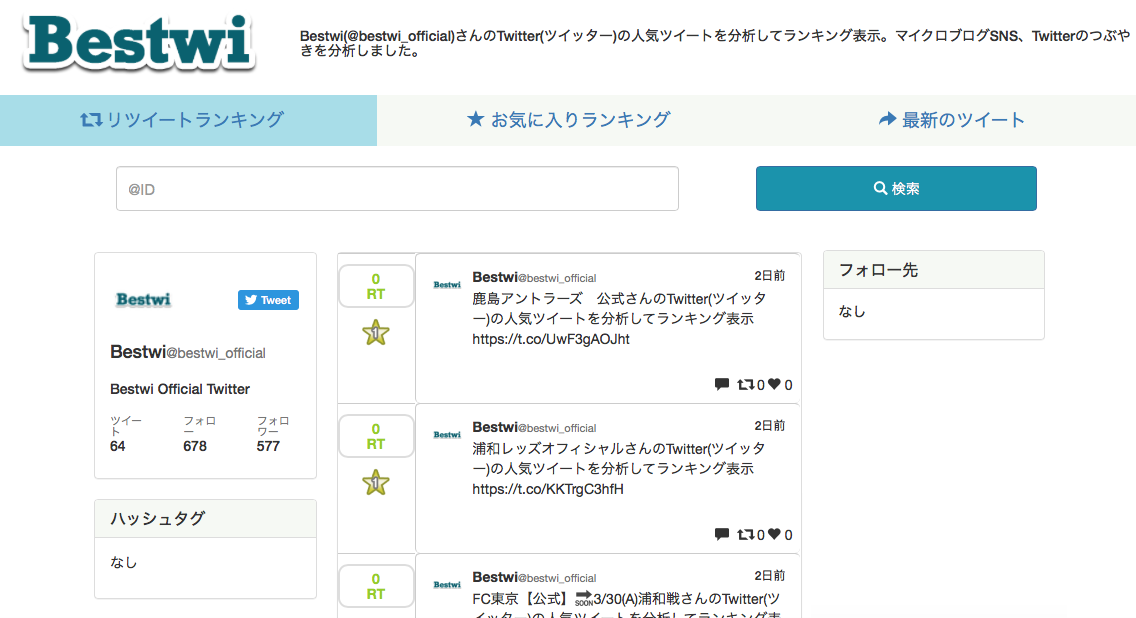Click the reply bubble icon on the Kashima Antlers tweet
This screenshot has width=1136, height=618.
(x=722, y=384)
